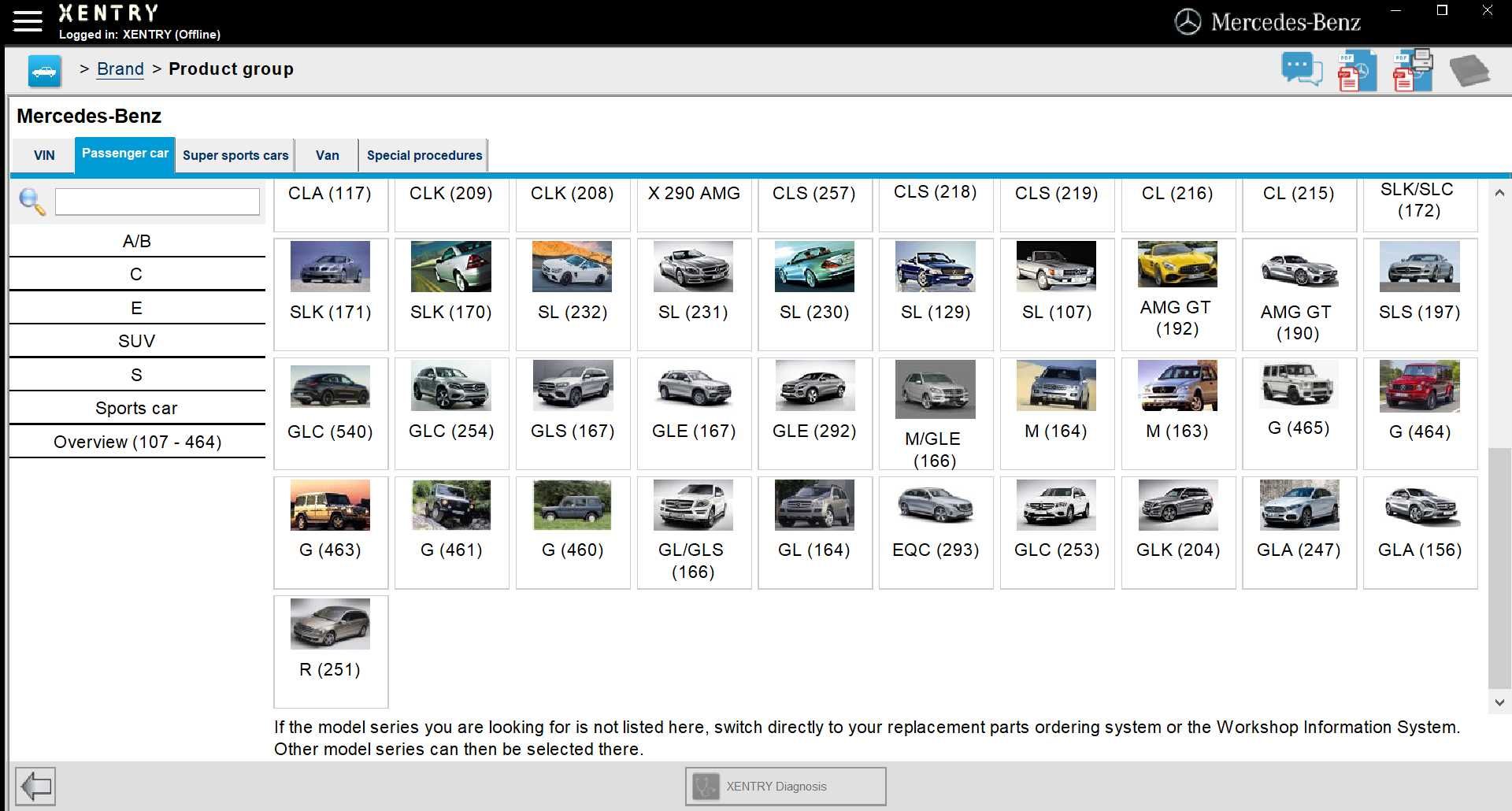Choose the GLK (204) model

(1178, 532)
